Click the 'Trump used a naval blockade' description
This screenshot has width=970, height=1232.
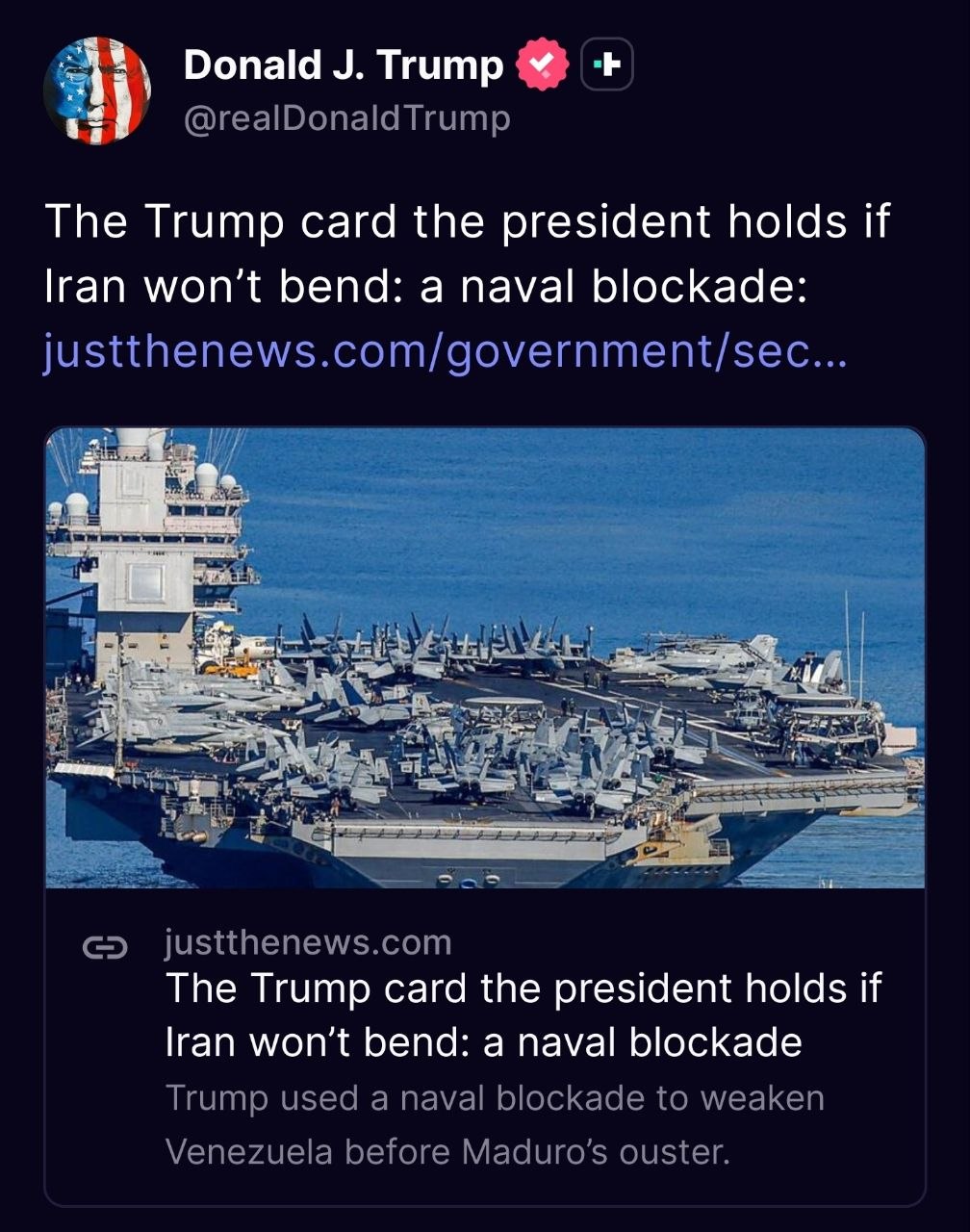point(495,1097)
